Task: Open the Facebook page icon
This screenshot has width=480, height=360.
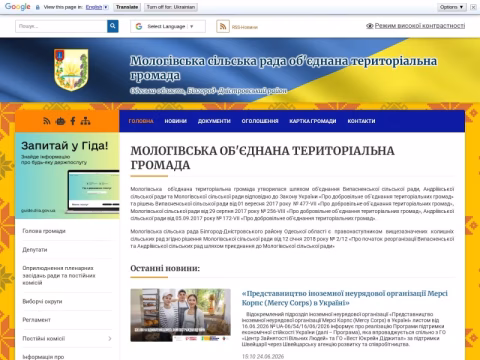Action: click(73, 121)
